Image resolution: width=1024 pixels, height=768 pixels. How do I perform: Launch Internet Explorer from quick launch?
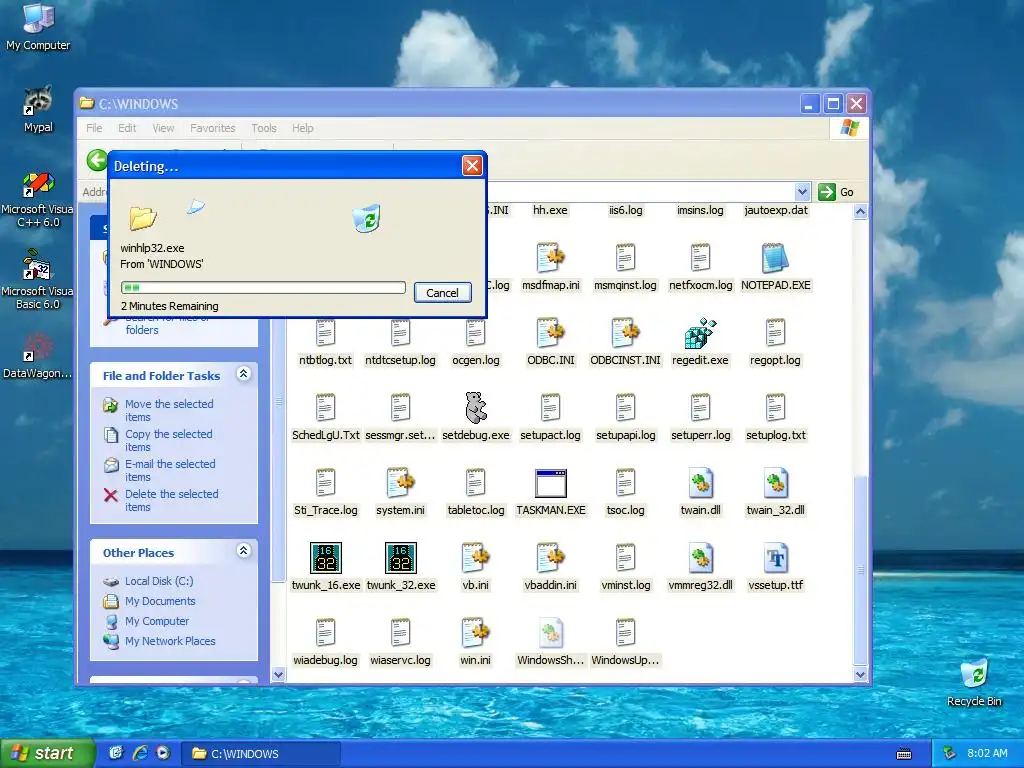click(140, 753)
